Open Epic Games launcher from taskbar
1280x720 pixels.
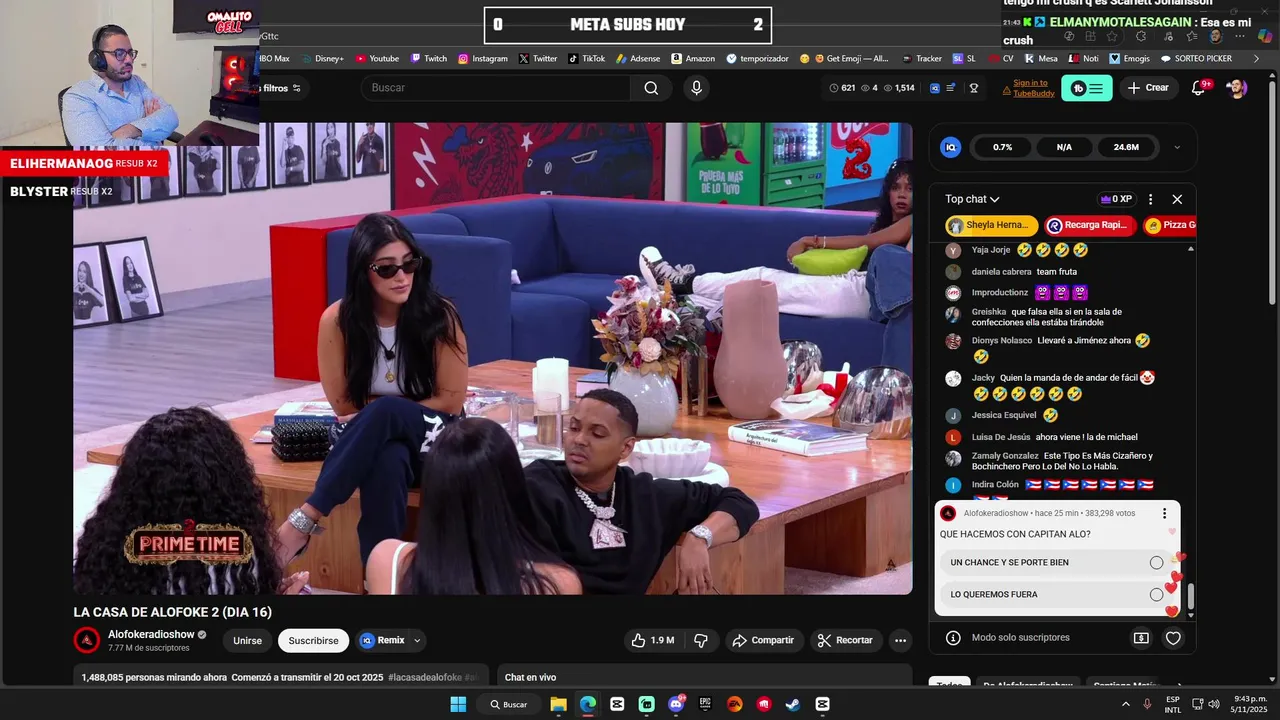point(705,704)
